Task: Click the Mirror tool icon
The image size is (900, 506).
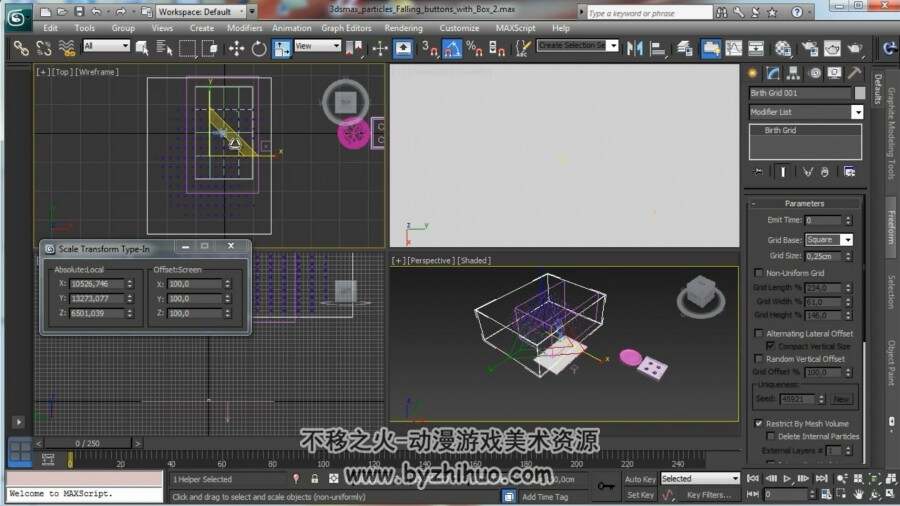Action: point(634,48)
